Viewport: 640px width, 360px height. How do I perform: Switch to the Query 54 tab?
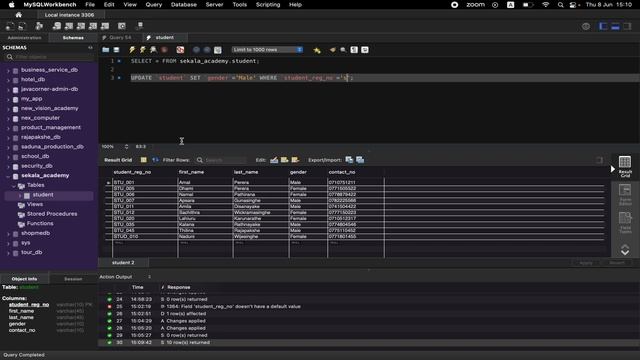(120, 38)
